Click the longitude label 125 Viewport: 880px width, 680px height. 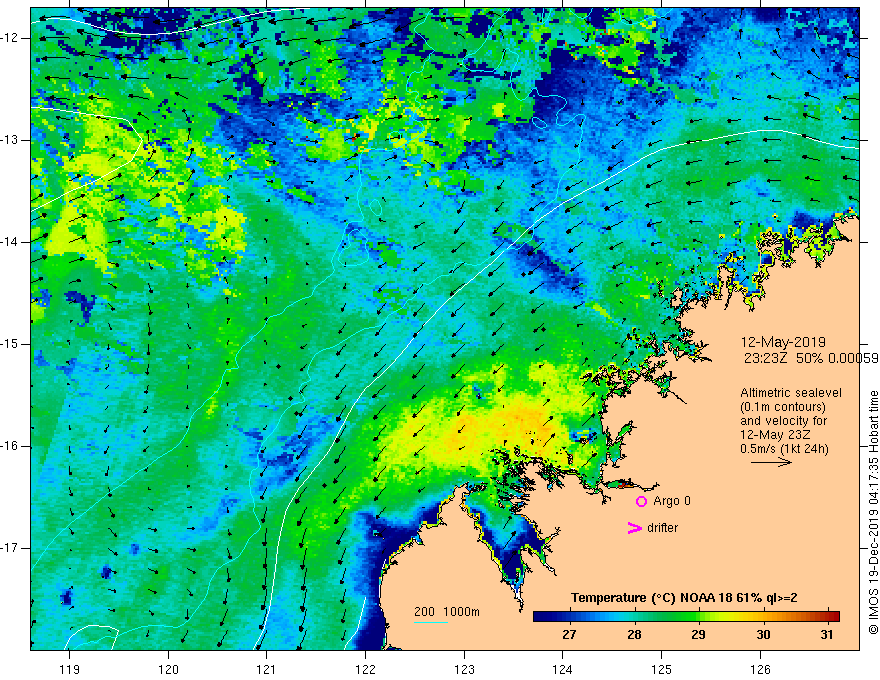(x=661, y=669)
